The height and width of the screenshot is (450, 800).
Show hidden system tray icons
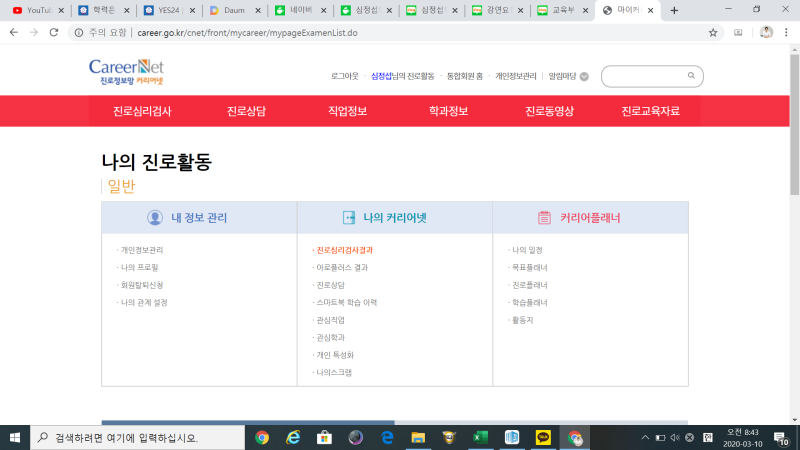tap(645, 438)
